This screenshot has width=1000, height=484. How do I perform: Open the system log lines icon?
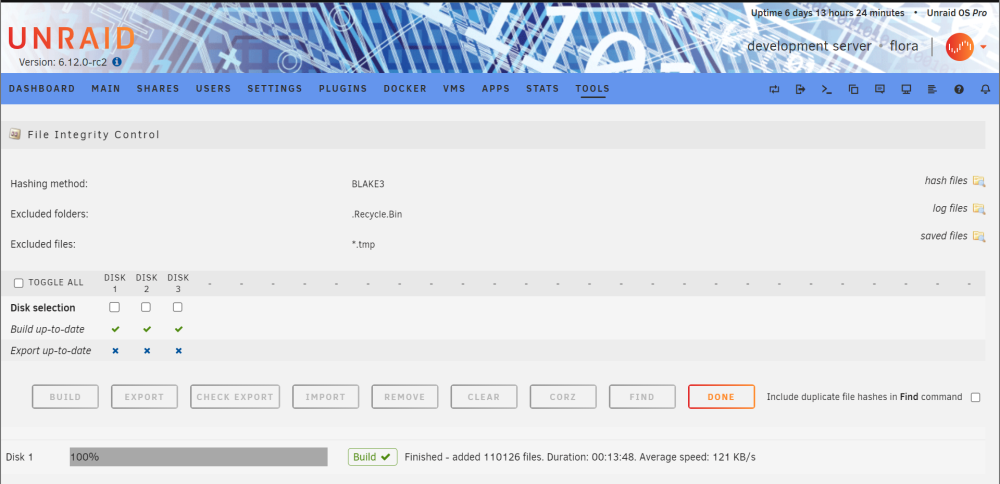pos(932,89)
